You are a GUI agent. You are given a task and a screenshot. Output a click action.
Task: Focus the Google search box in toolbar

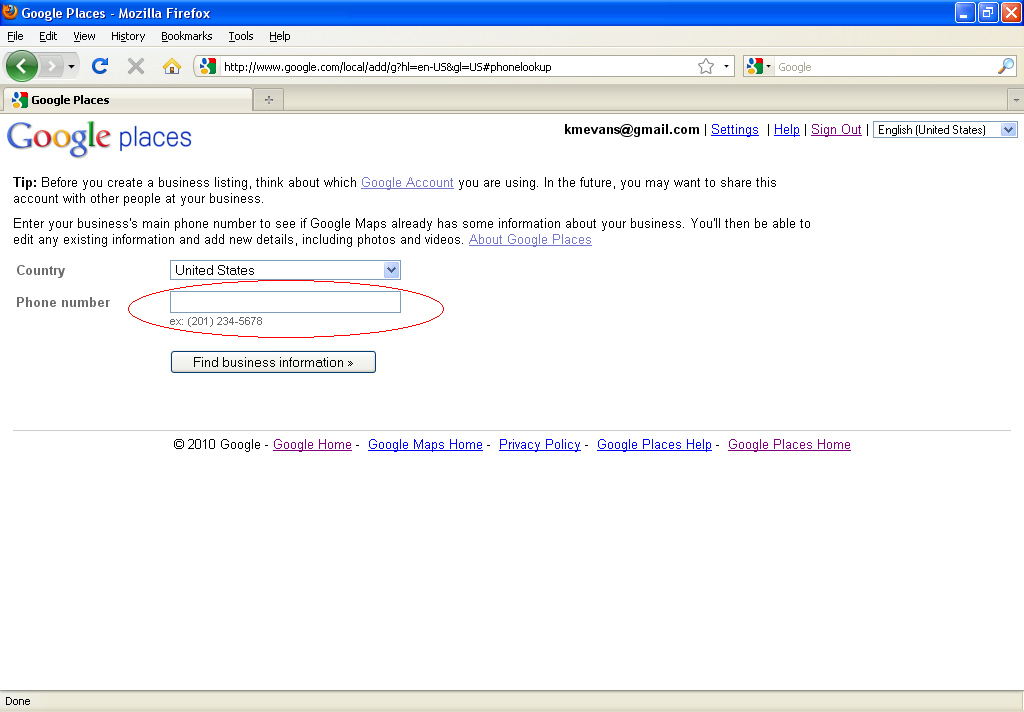[885, 67]
